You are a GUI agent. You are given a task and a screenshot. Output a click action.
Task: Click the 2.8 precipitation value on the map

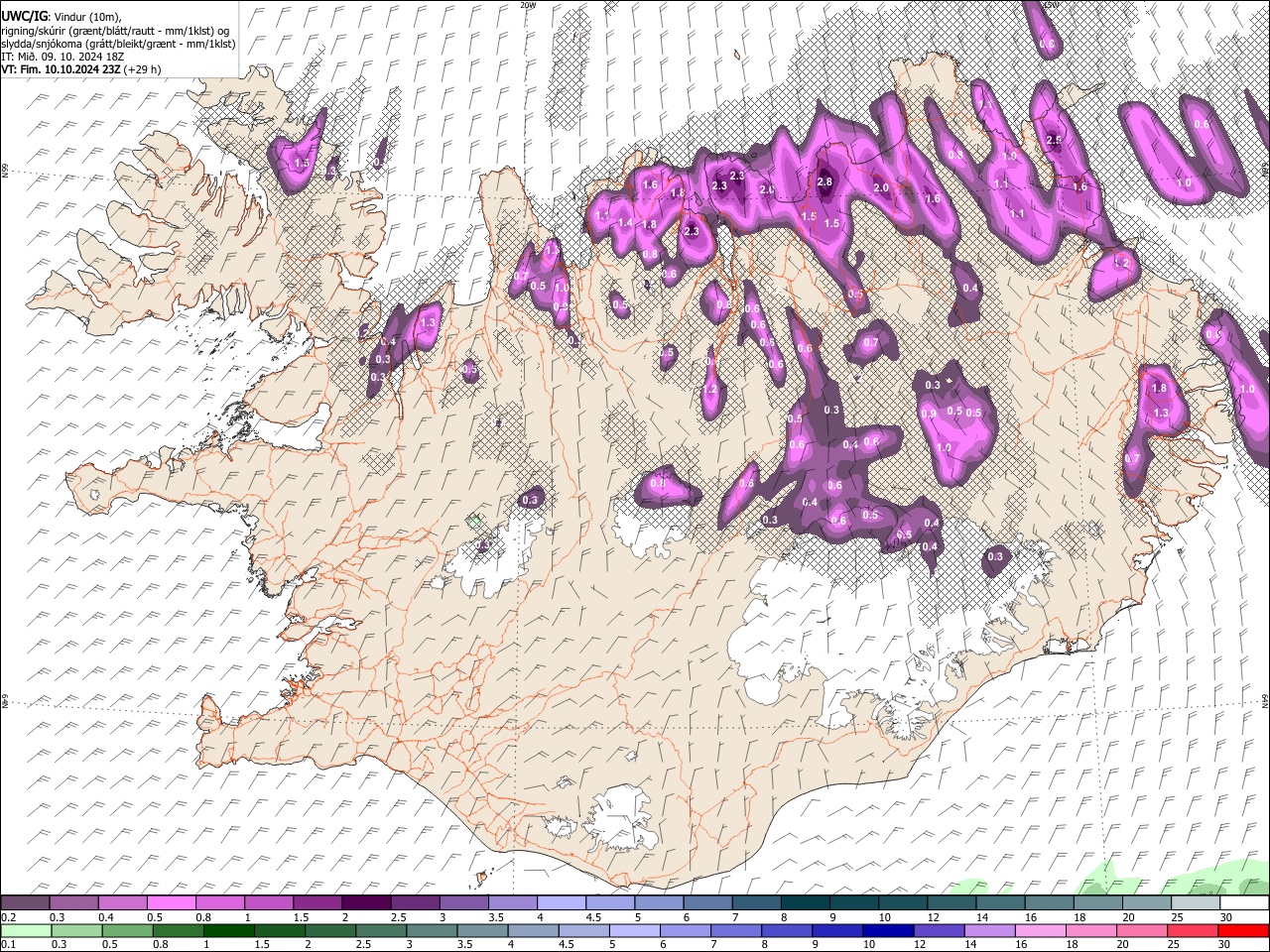825,182
